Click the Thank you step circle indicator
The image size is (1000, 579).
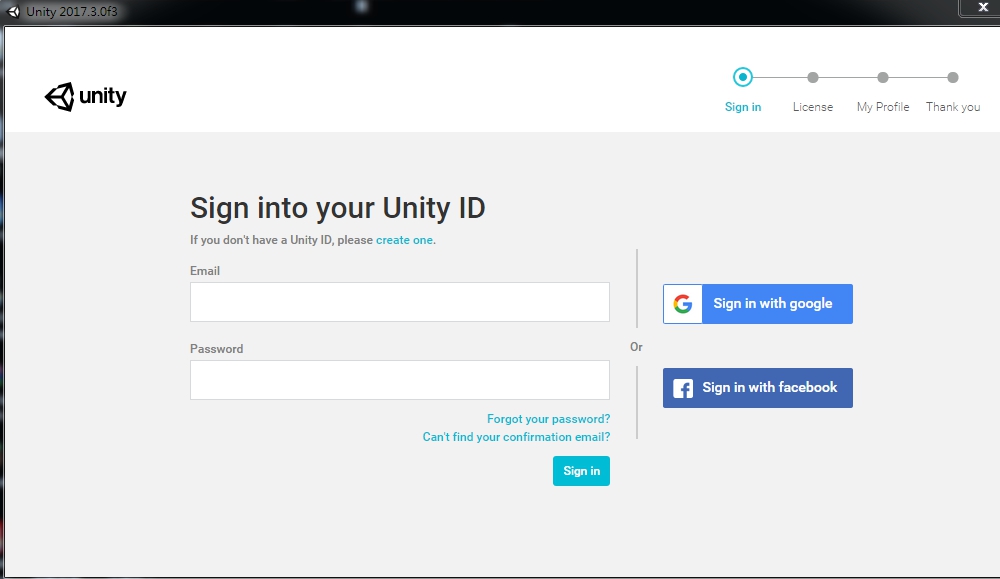coord(951,76)
